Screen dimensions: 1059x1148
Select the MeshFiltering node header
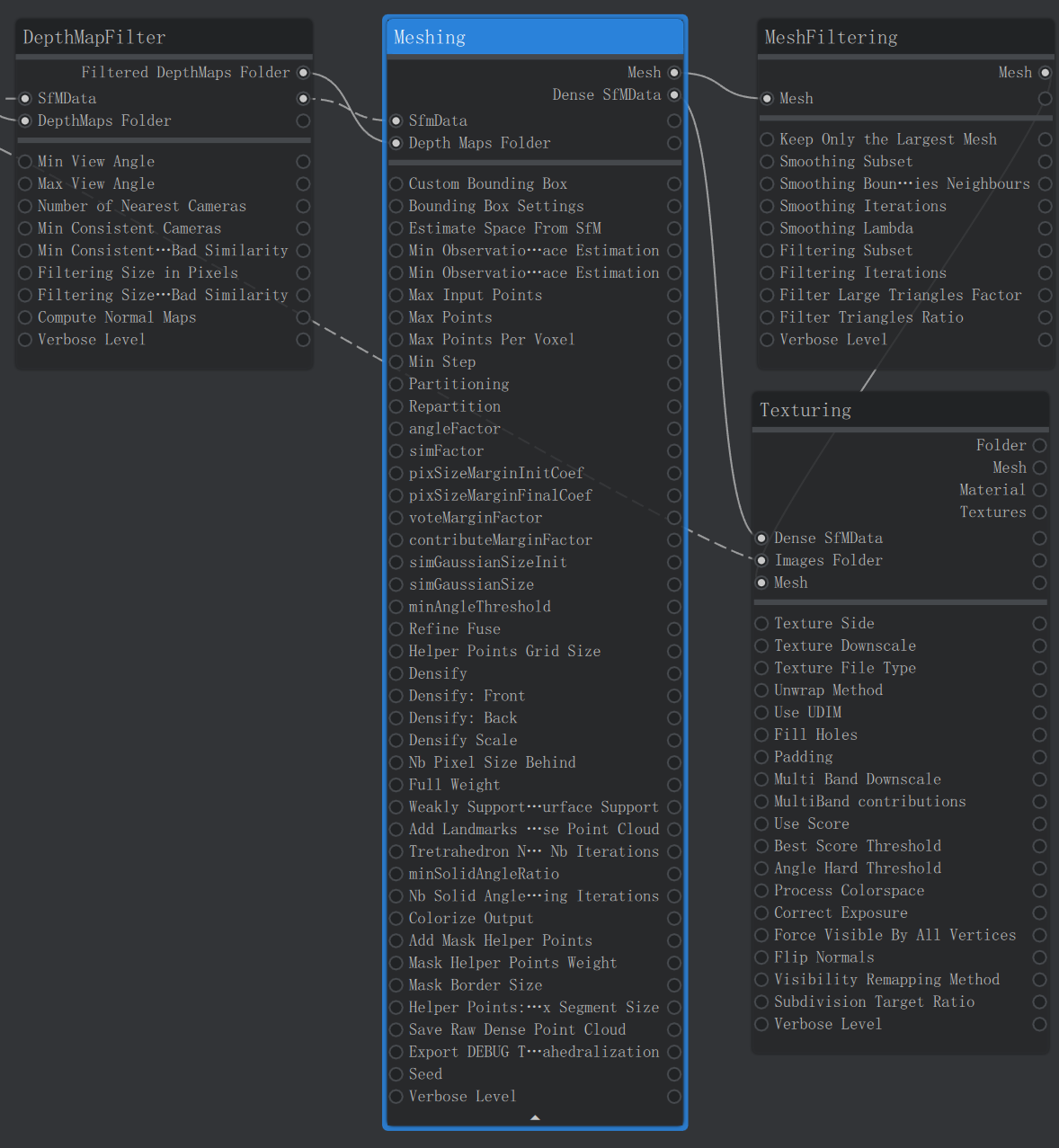coord(905,37)
